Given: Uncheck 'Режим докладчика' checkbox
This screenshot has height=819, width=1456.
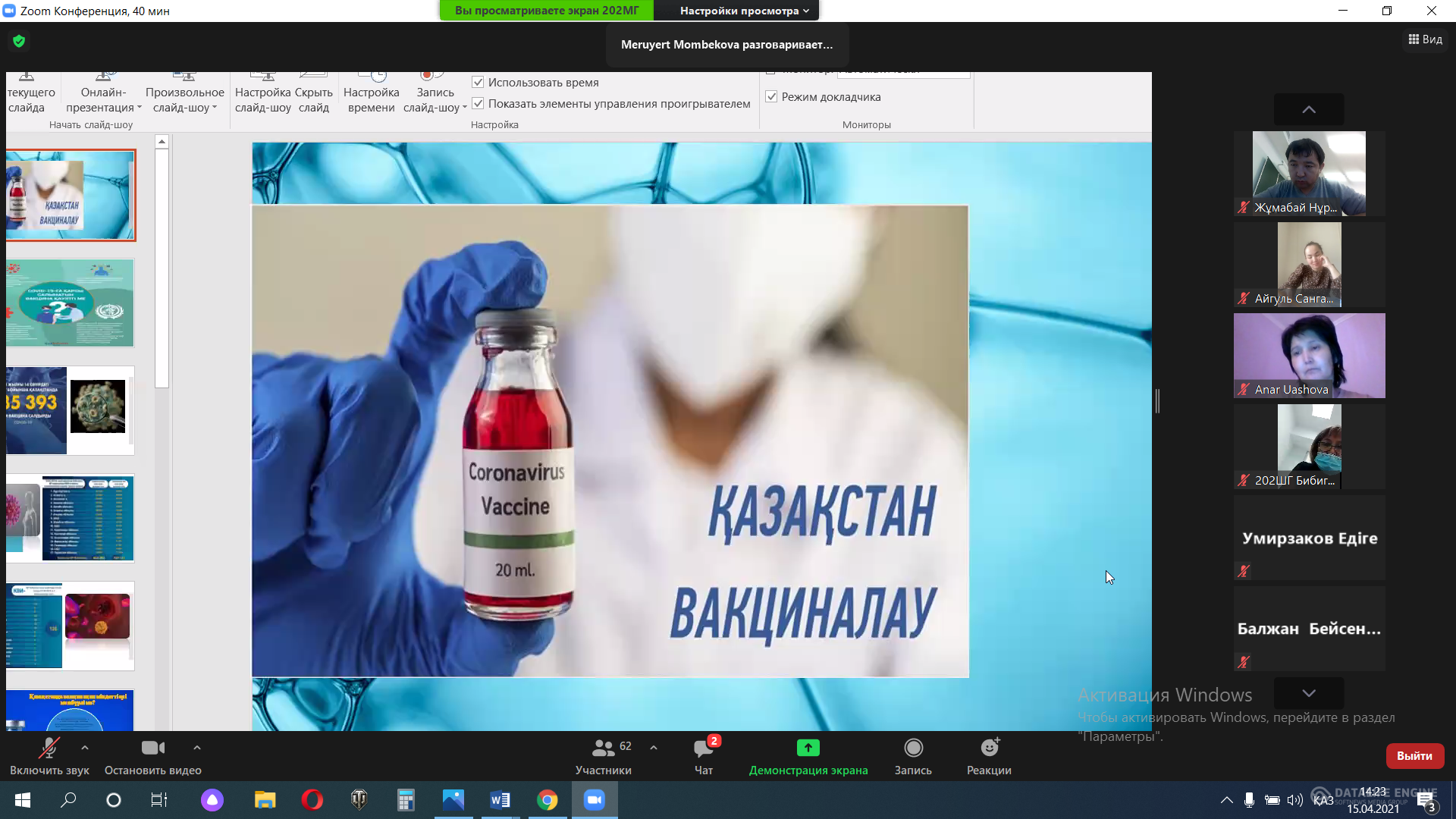Looking at the screenshot, I should pos(771,96).
